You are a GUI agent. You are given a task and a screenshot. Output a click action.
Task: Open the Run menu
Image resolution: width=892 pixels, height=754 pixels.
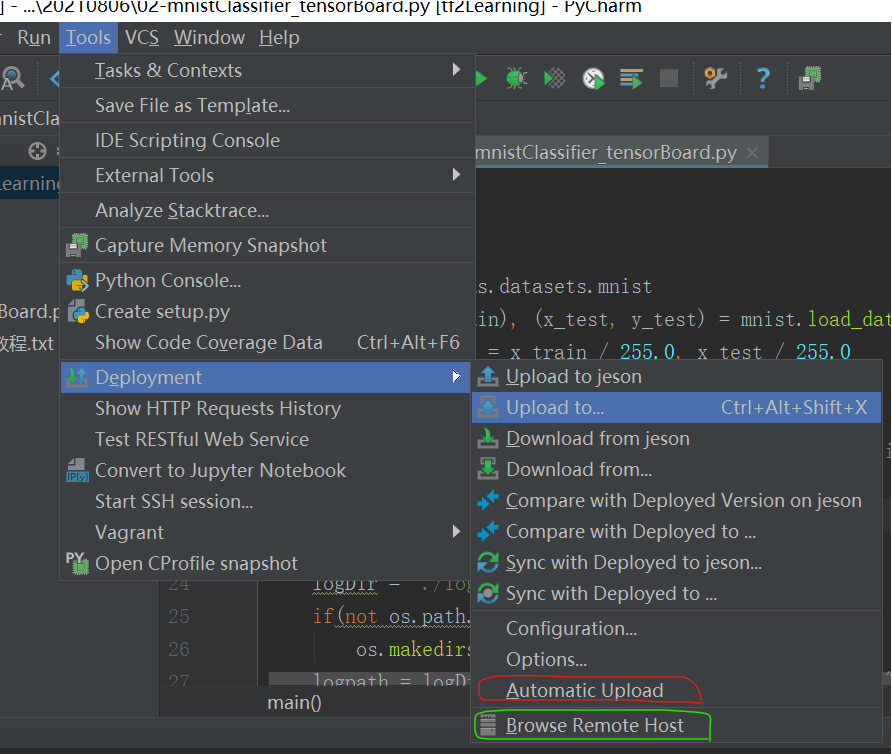point(34,38)
